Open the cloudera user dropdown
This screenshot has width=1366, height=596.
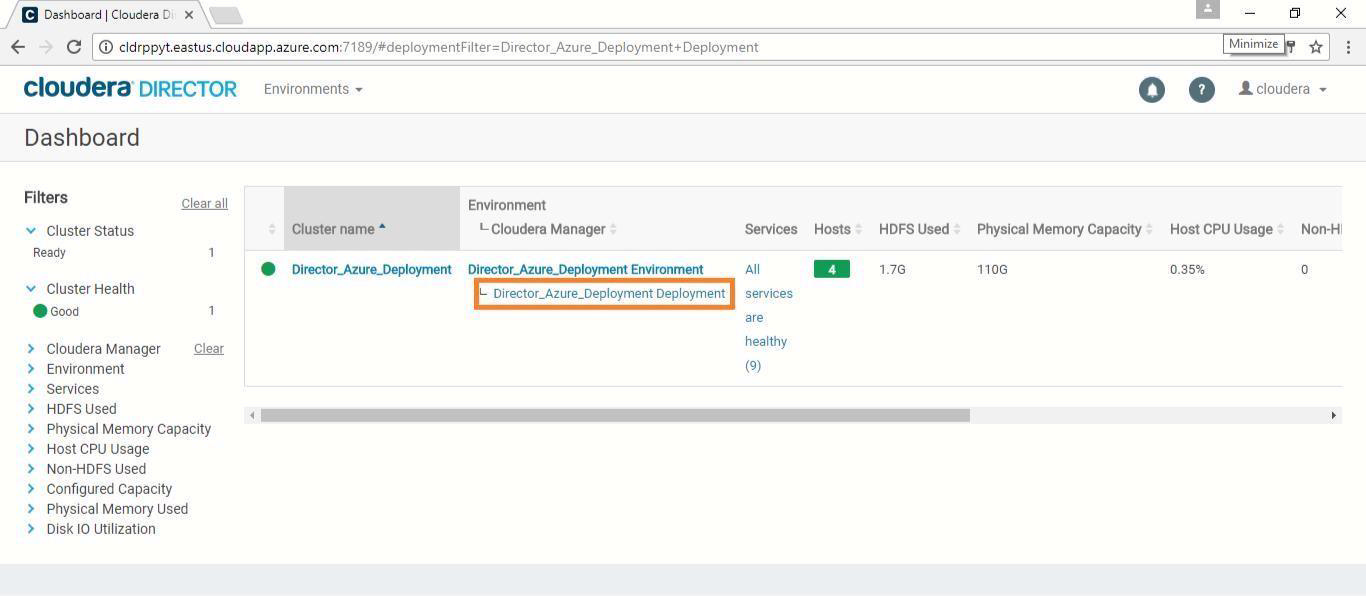(1283, 89)
